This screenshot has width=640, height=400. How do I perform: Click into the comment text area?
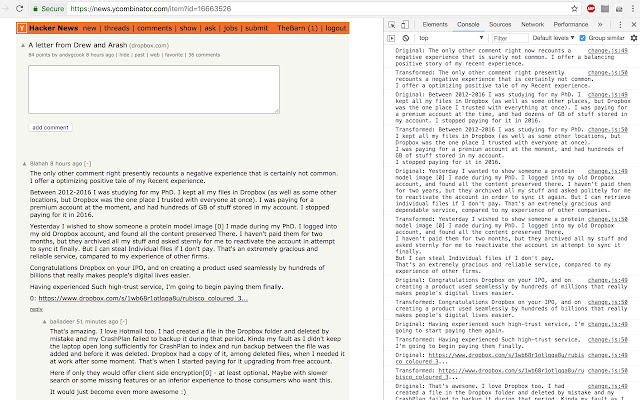(x=154, y=89)
